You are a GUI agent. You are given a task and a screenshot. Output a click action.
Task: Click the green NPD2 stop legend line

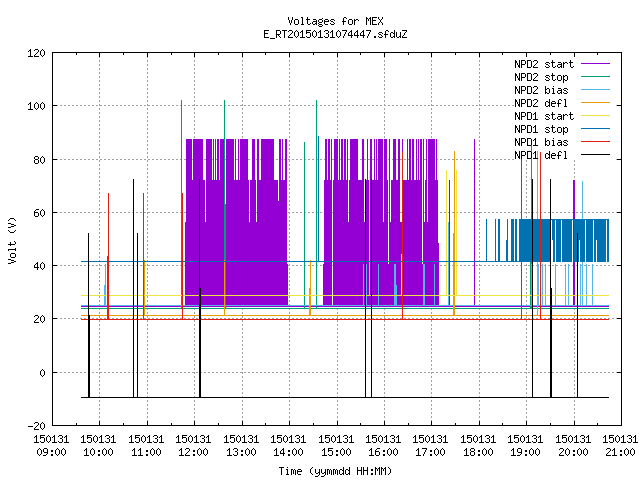(595, 76)
